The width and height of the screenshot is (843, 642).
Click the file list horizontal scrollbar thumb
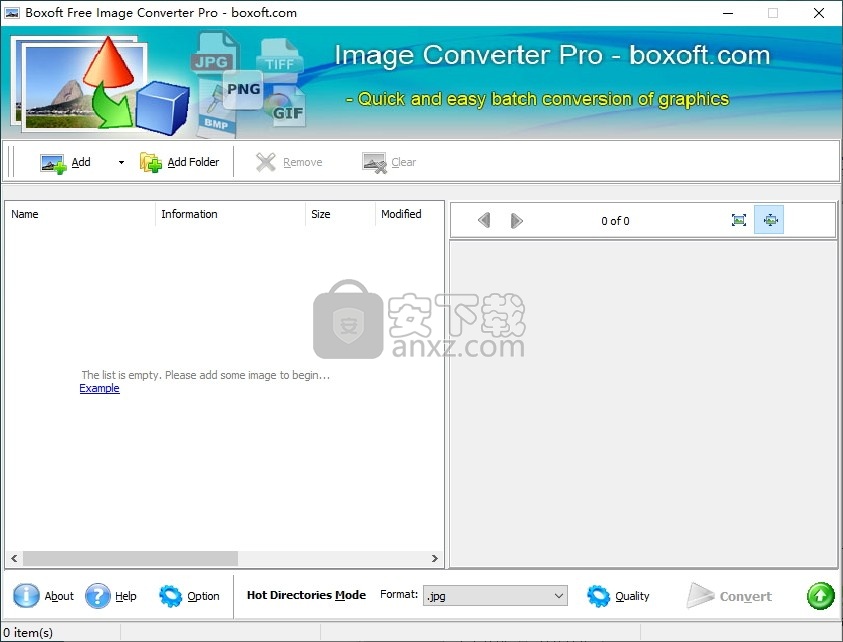point(130,559)
